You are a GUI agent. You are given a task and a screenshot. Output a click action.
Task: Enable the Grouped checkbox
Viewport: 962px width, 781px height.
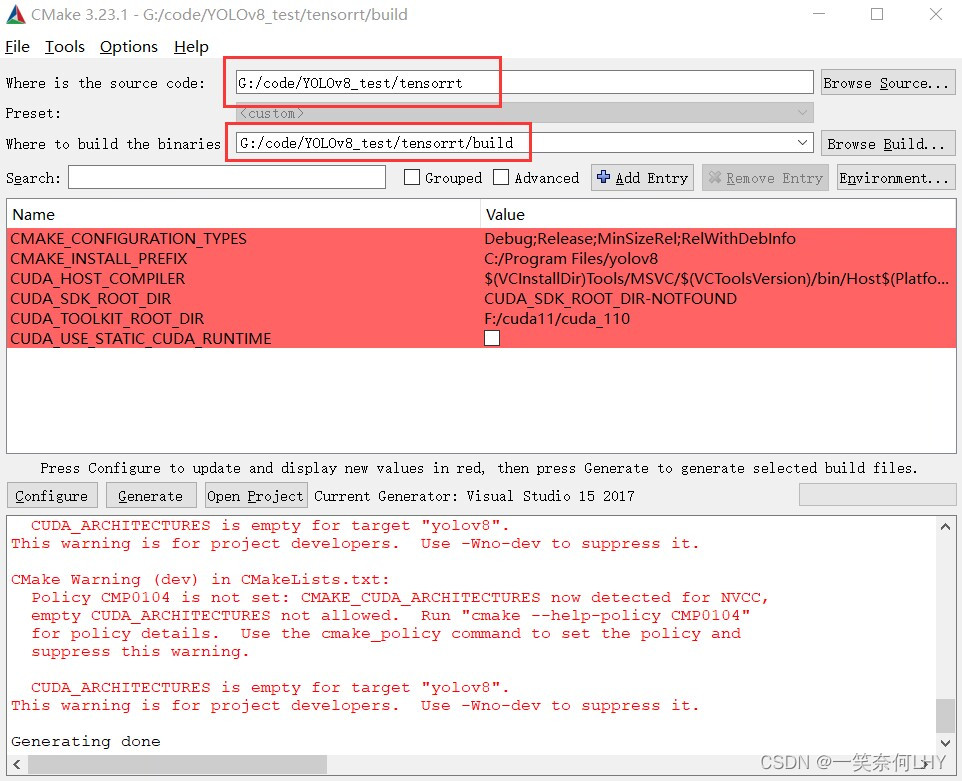click(x=411, y=177)
